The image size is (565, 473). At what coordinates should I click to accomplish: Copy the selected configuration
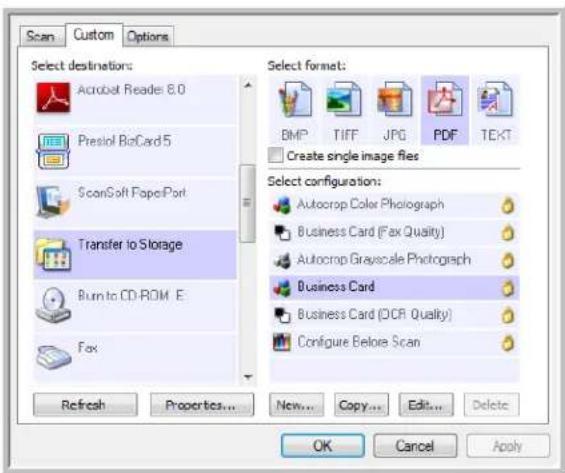361,405
